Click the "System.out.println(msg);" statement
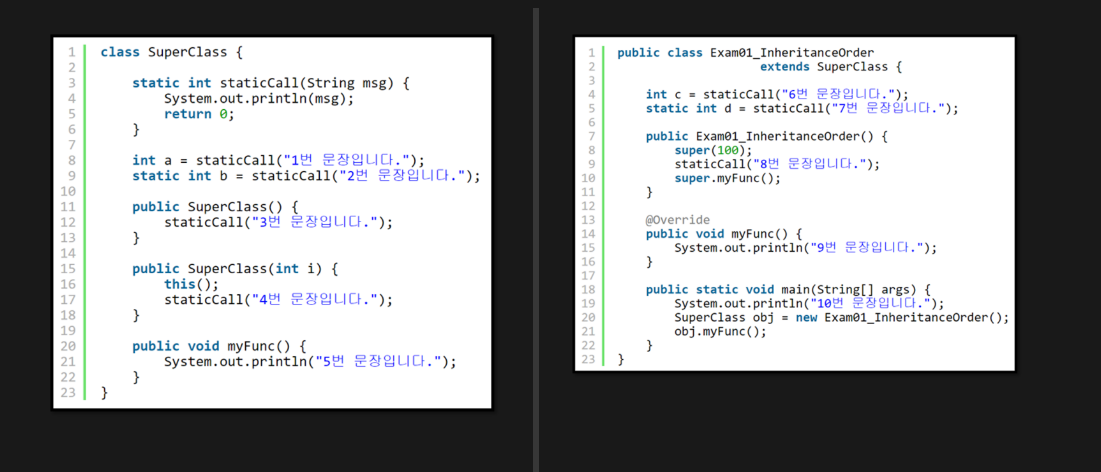Image resolution: width=1101 pixels, height=472 pixels. click(259, 98)
